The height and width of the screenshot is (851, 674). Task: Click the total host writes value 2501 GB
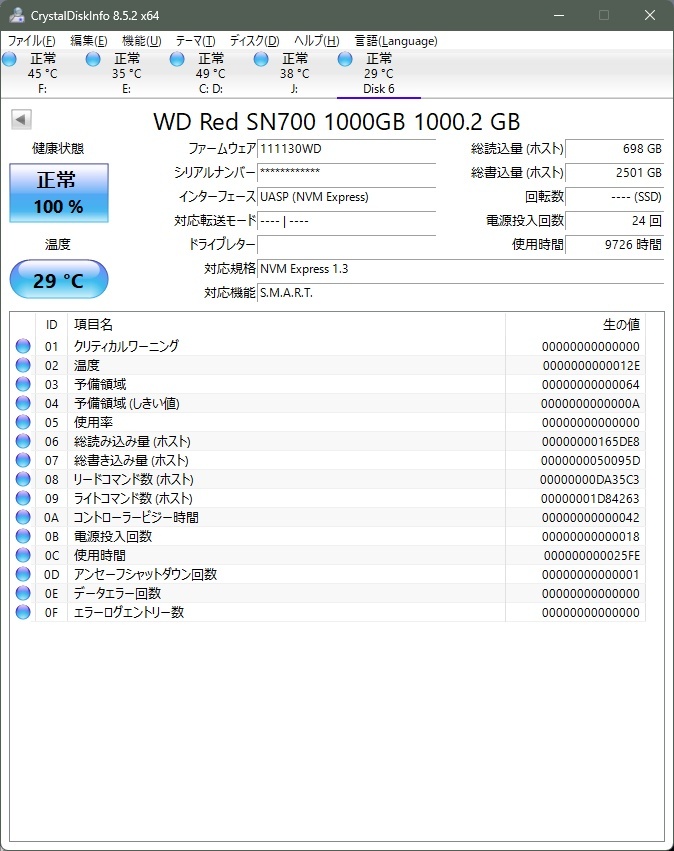(x=614, y=173)
